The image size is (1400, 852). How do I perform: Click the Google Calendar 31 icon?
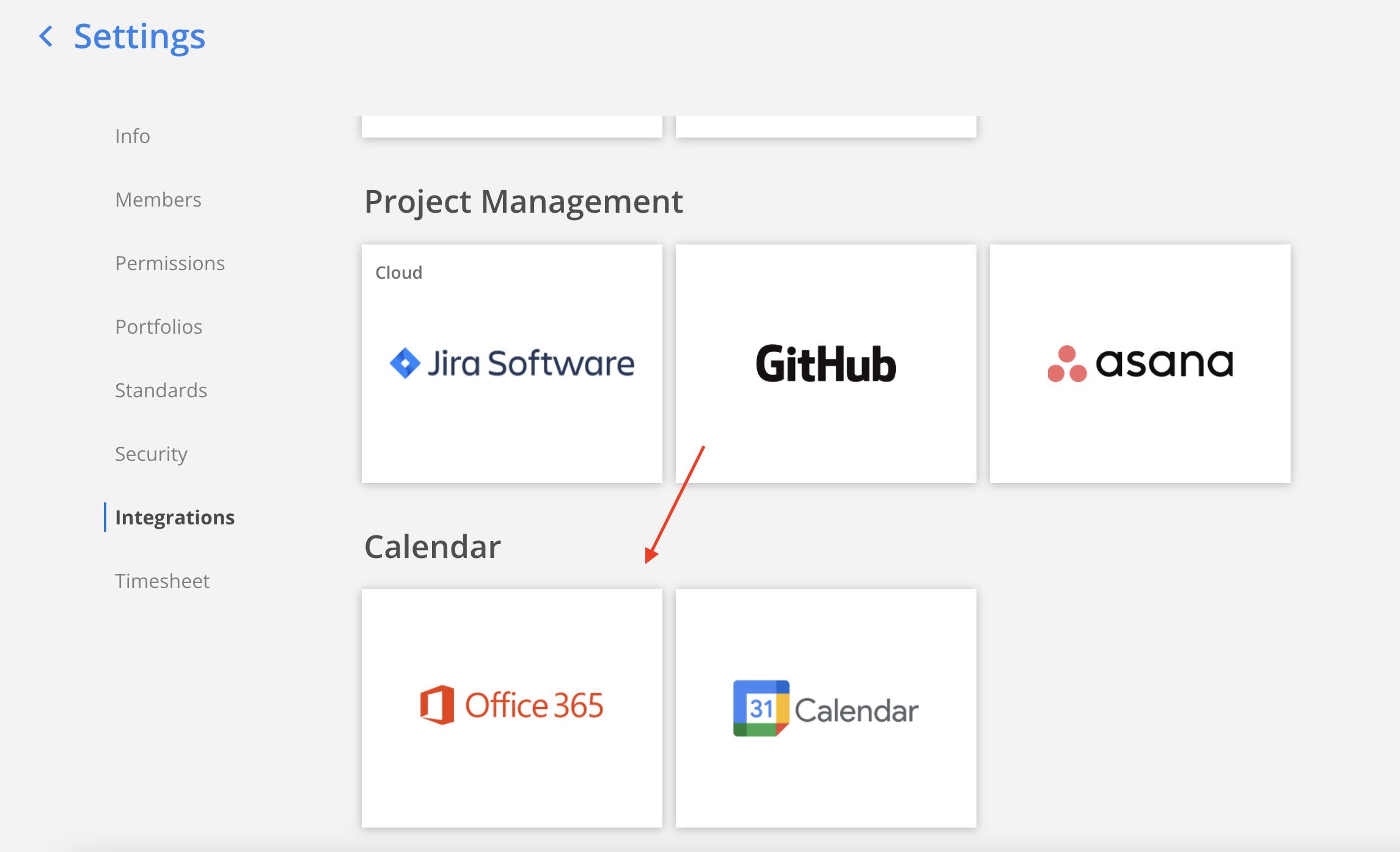point(761,708)
